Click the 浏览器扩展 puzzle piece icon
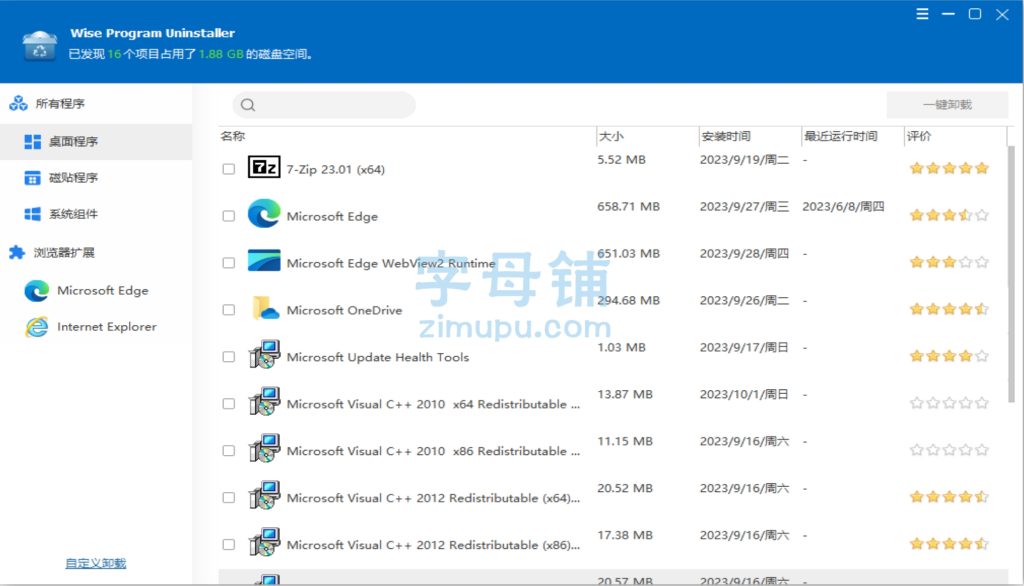1024x586 pixels. [17, 253]
